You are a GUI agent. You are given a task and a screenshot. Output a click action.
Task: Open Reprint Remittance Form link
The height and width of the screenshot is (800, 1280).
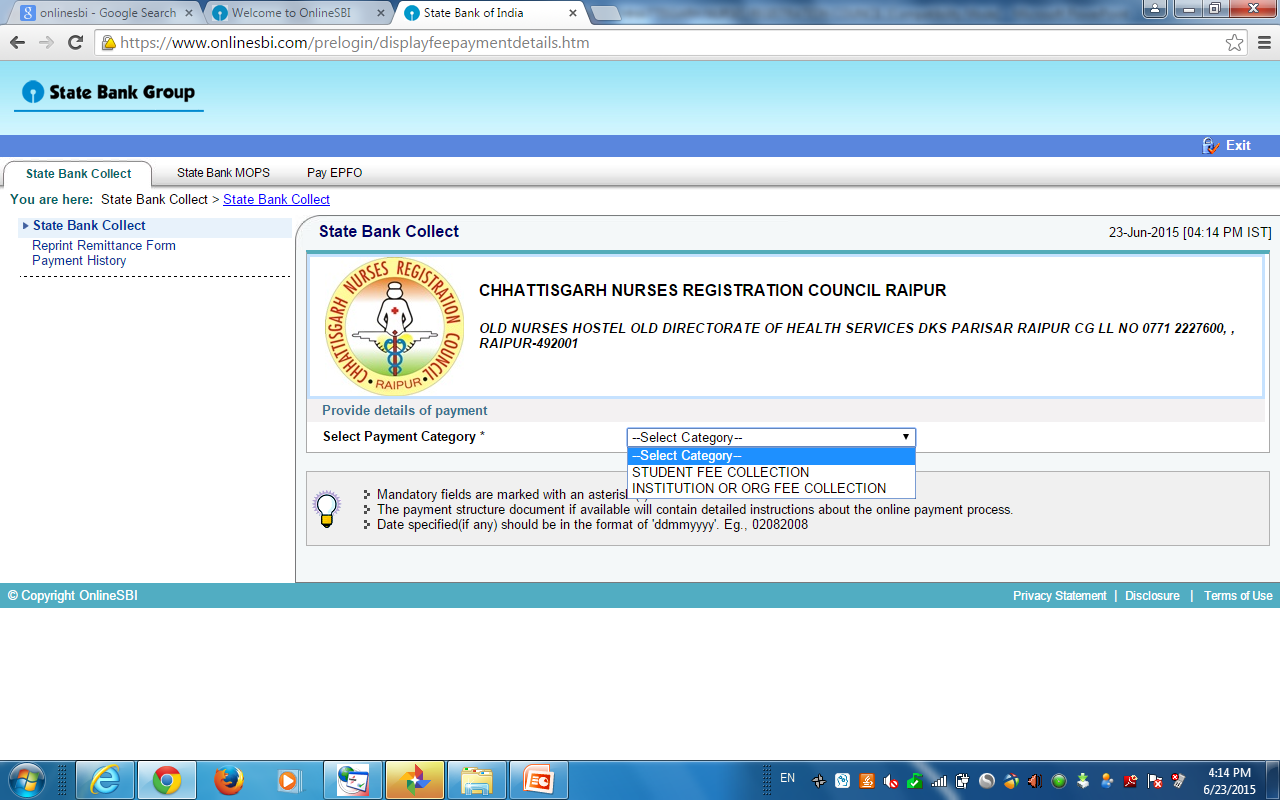104,245
